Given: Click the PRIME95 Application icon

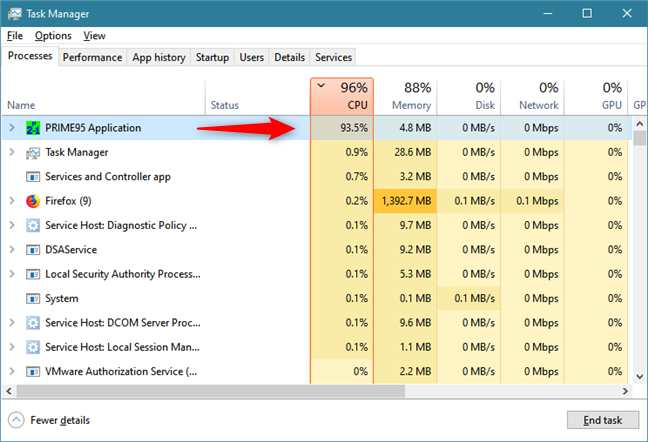Looking at the screenshot, I should (33, 128).
